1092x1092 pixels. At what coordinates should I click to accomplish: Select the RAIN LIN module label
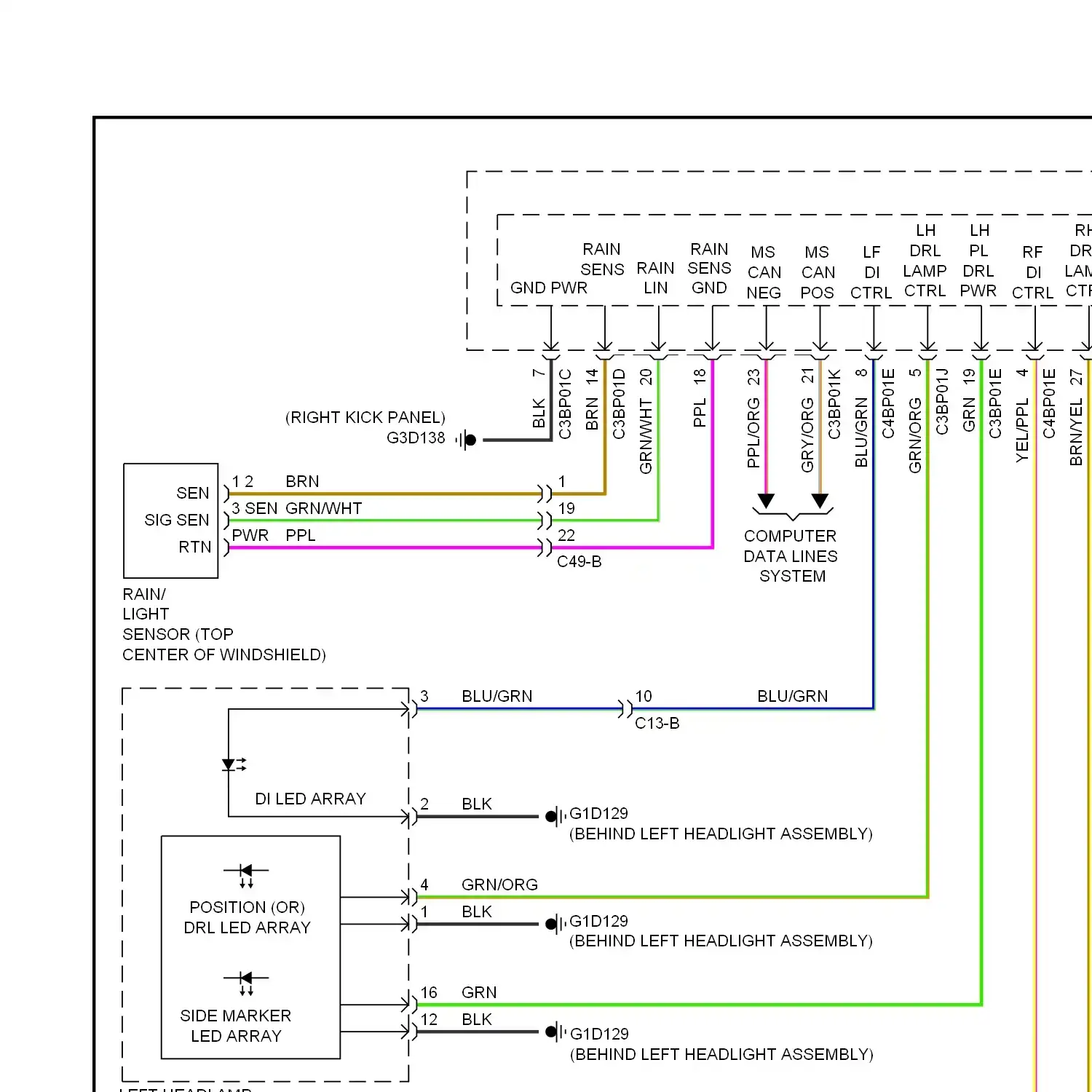click(656, 278)
